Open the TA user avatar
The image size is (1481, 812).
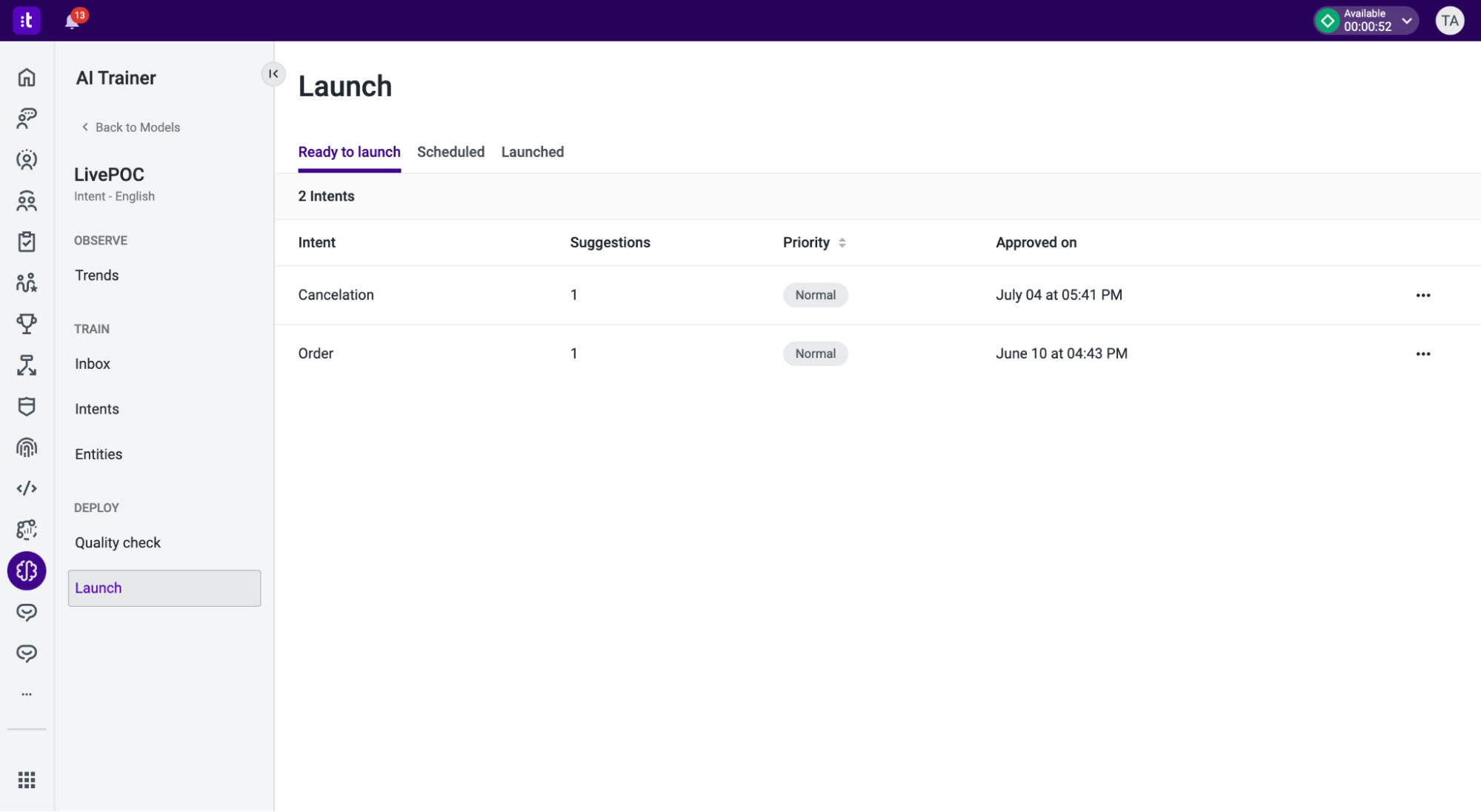pos(1449,21)
